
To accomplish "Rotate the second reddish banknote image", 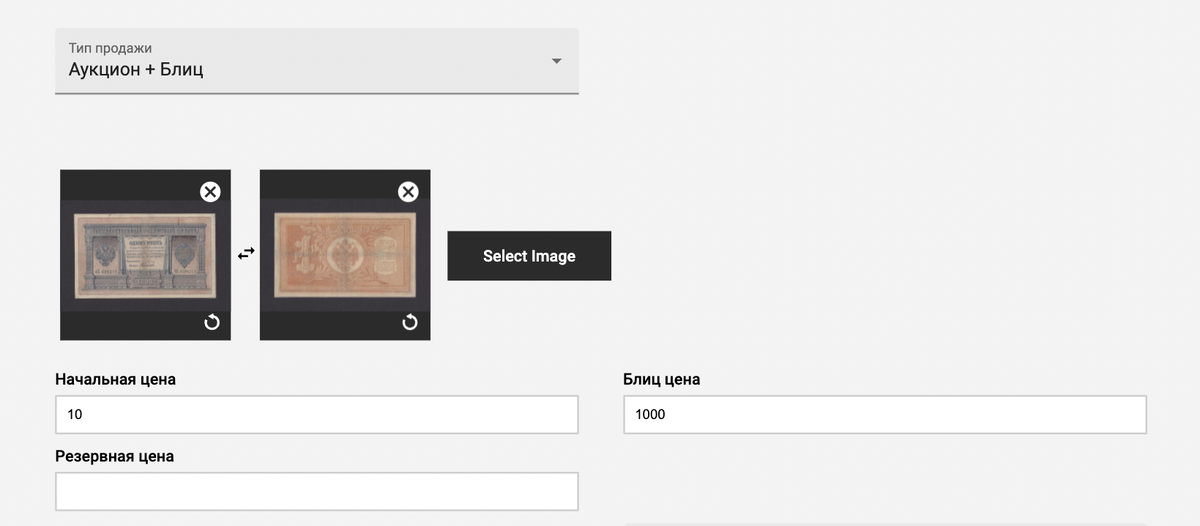I will coord(409,322).
